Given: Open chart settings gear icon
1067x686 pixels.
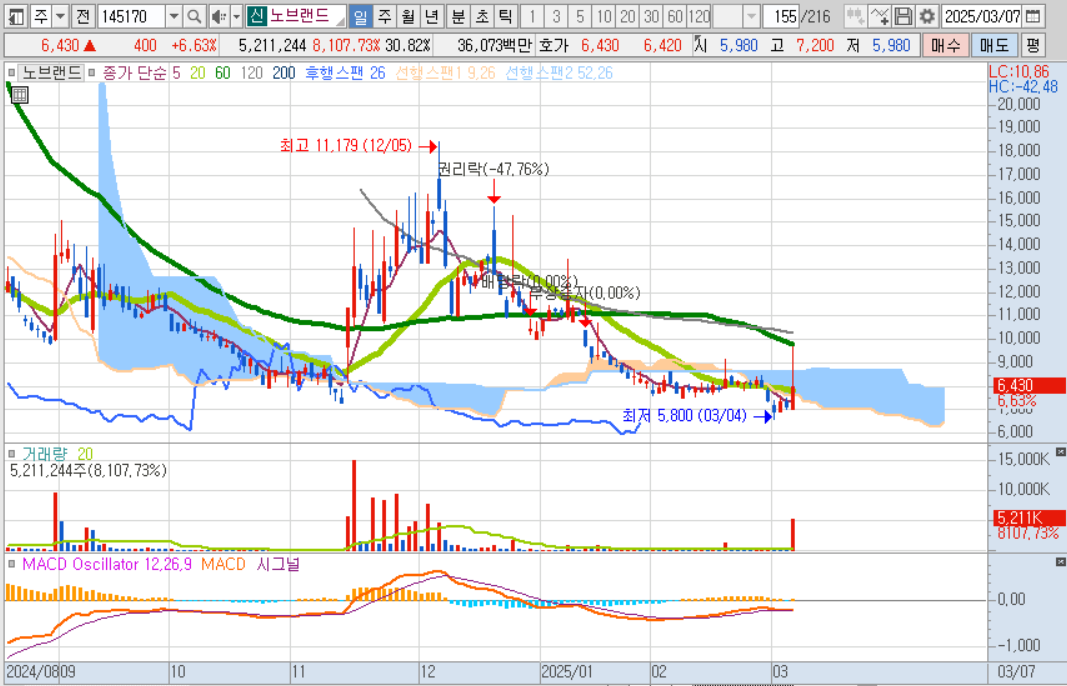Looking at the screenshot, I should click(x=926, y=16).
